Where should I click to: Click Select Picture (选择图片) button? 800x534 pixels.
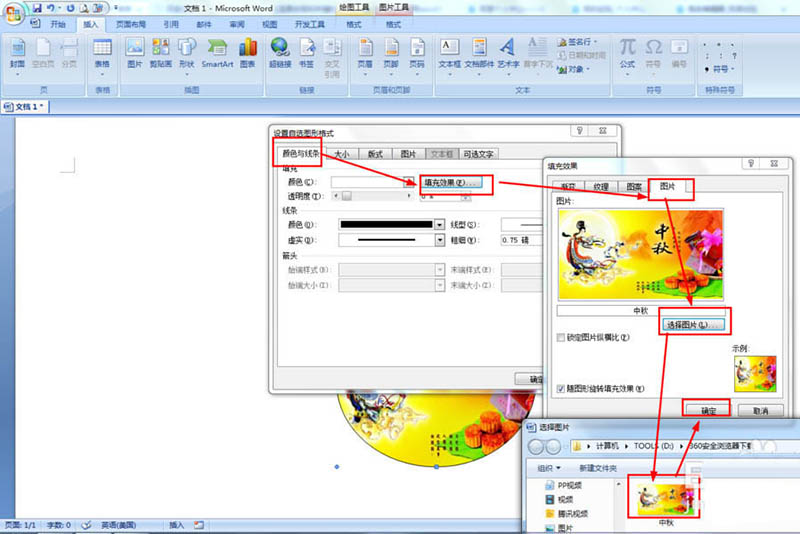click(693, 324)
